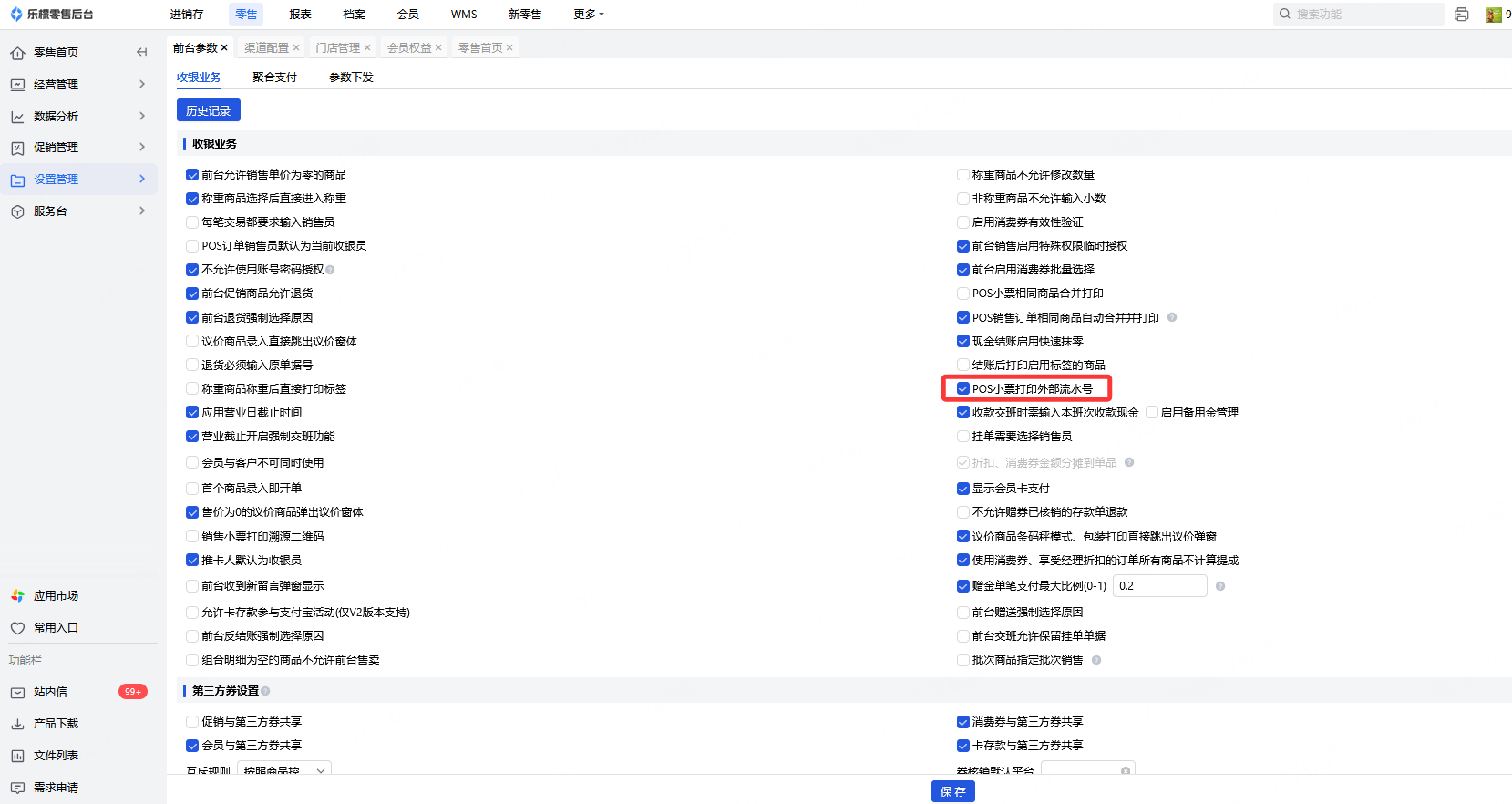Click the 赠金单笔支付最大比例 value field
This screenshot has width=1512, height=804.
(1161, 586)
